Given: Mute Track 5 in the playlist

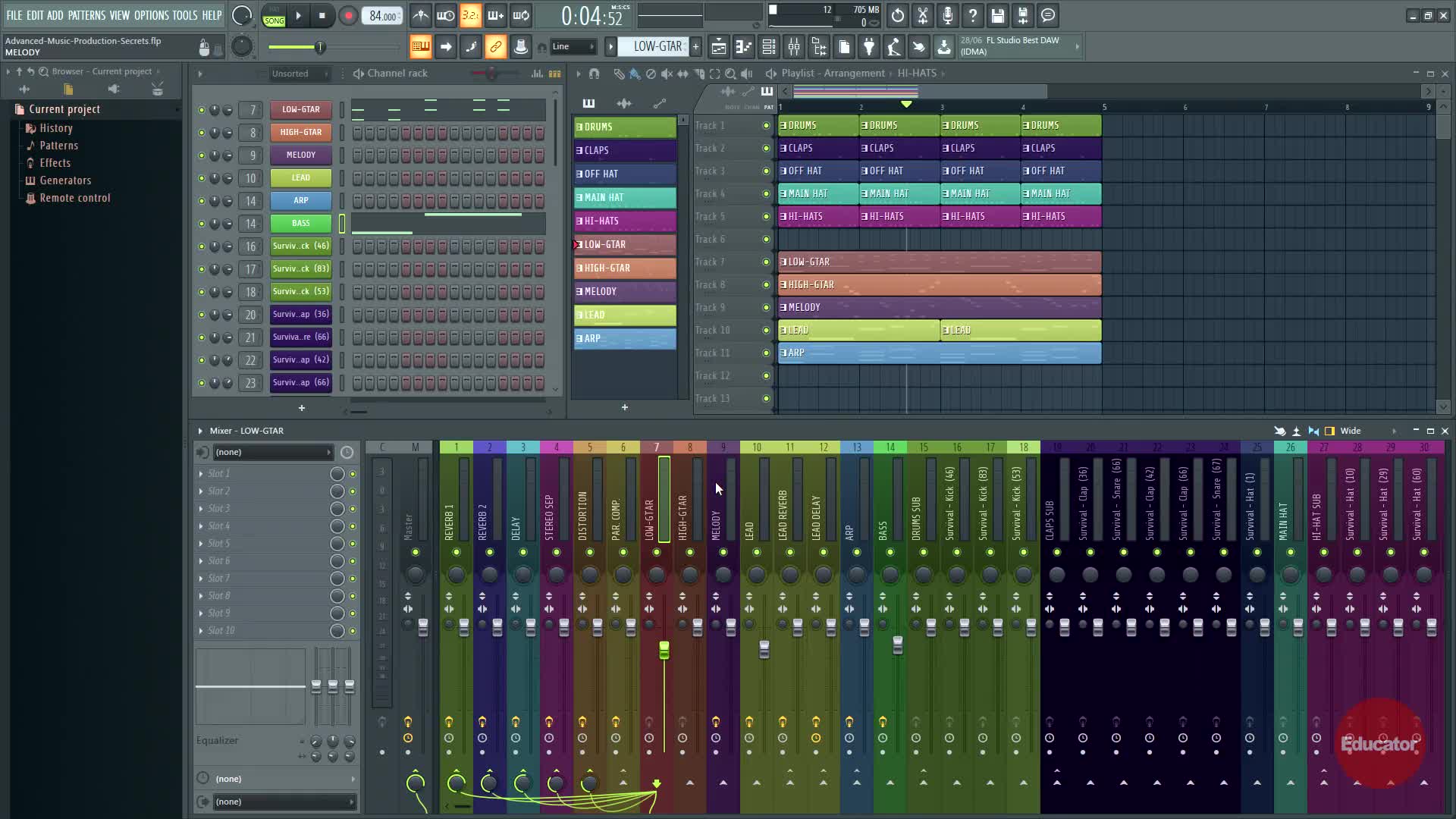Looking at the screenshot, I should pyautogui.click(x=766, y=217).
